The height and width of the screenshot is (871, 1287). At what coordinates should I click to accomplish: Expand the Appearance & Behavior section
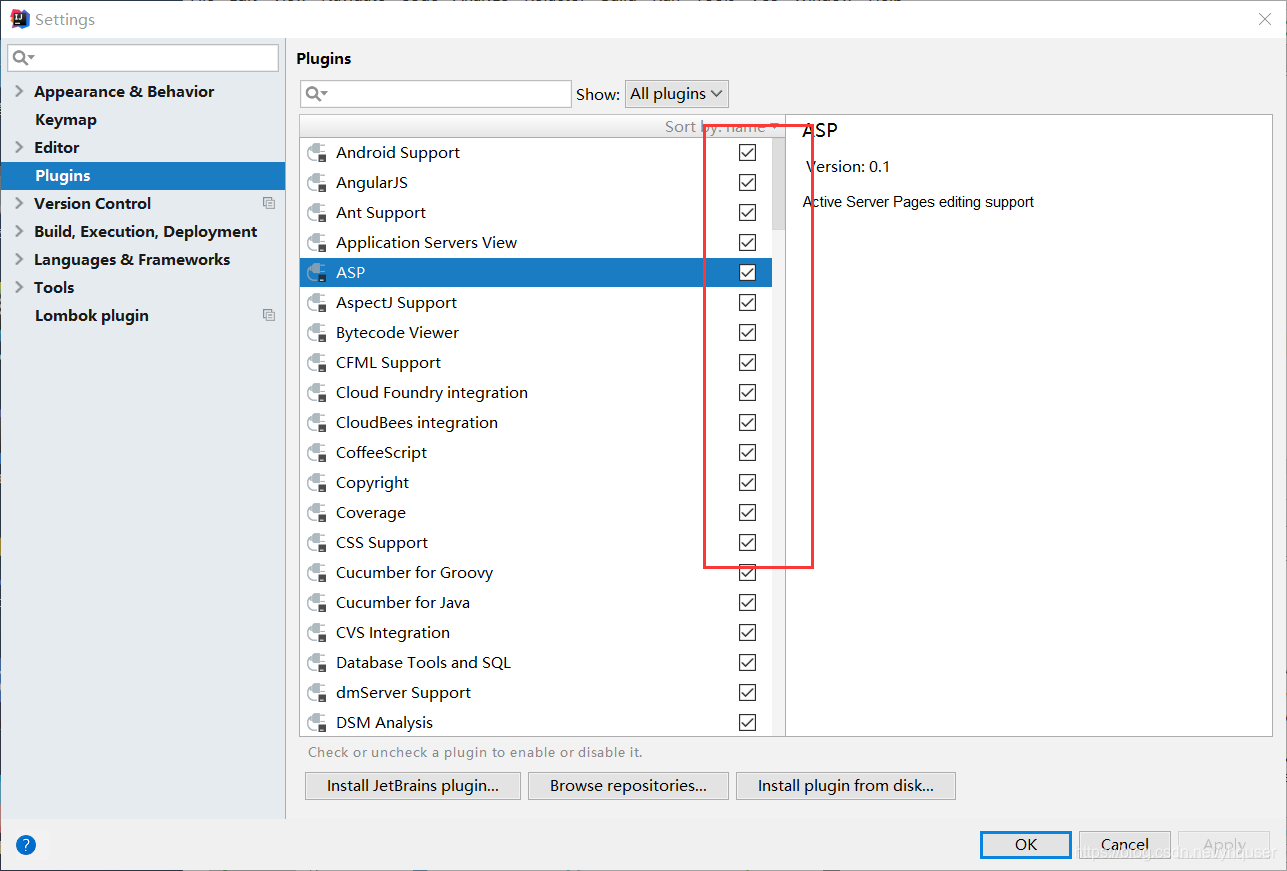(x=19, y=91)
